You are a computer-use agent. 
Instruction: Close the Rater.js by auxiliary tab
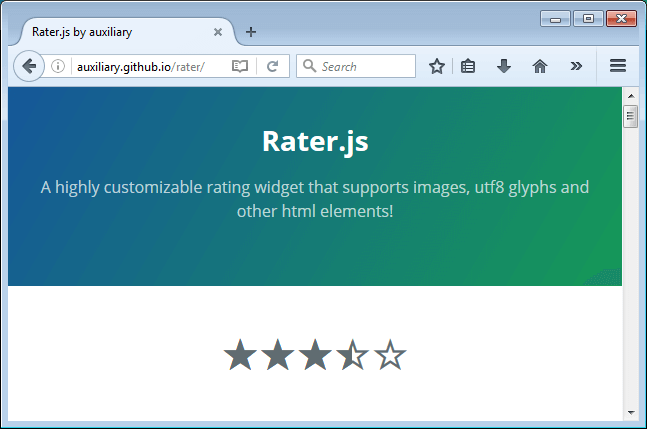(x=218, y=32)
